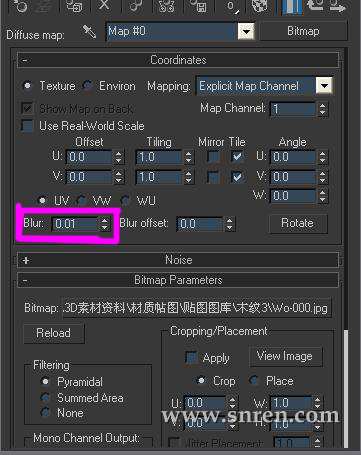361x455 pixels.
Task: Click the Go to Parent arrow icon
Action: (315, 6)
